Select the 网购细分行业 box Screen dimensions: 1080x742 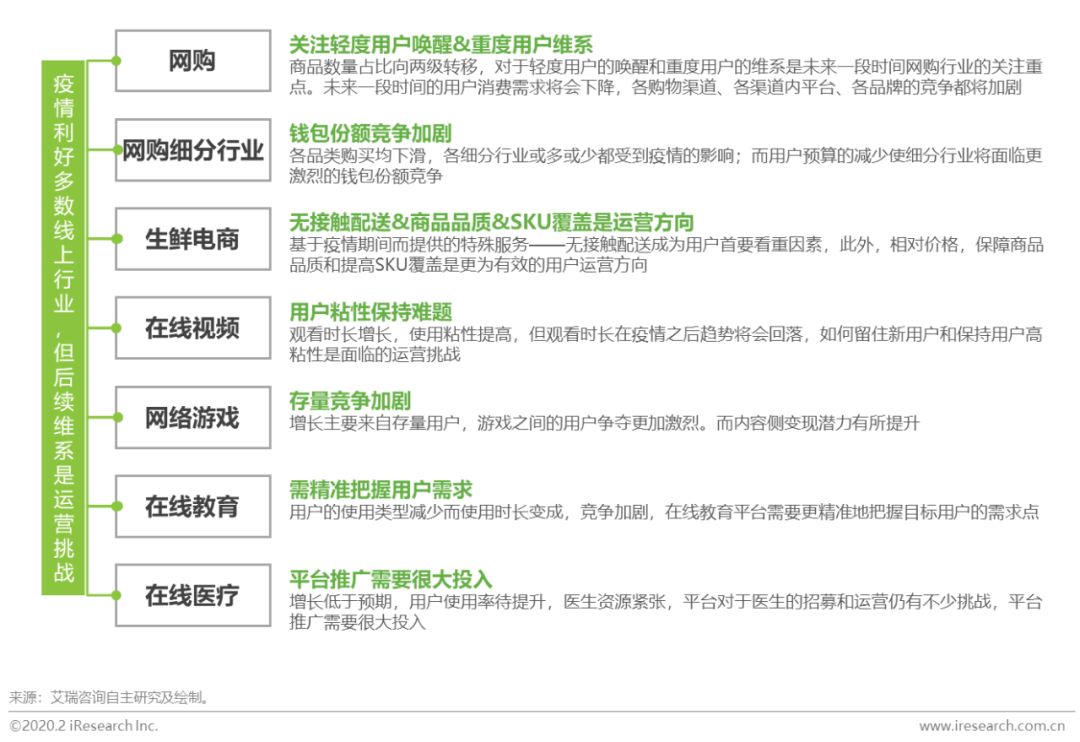(x=192, y=151)
